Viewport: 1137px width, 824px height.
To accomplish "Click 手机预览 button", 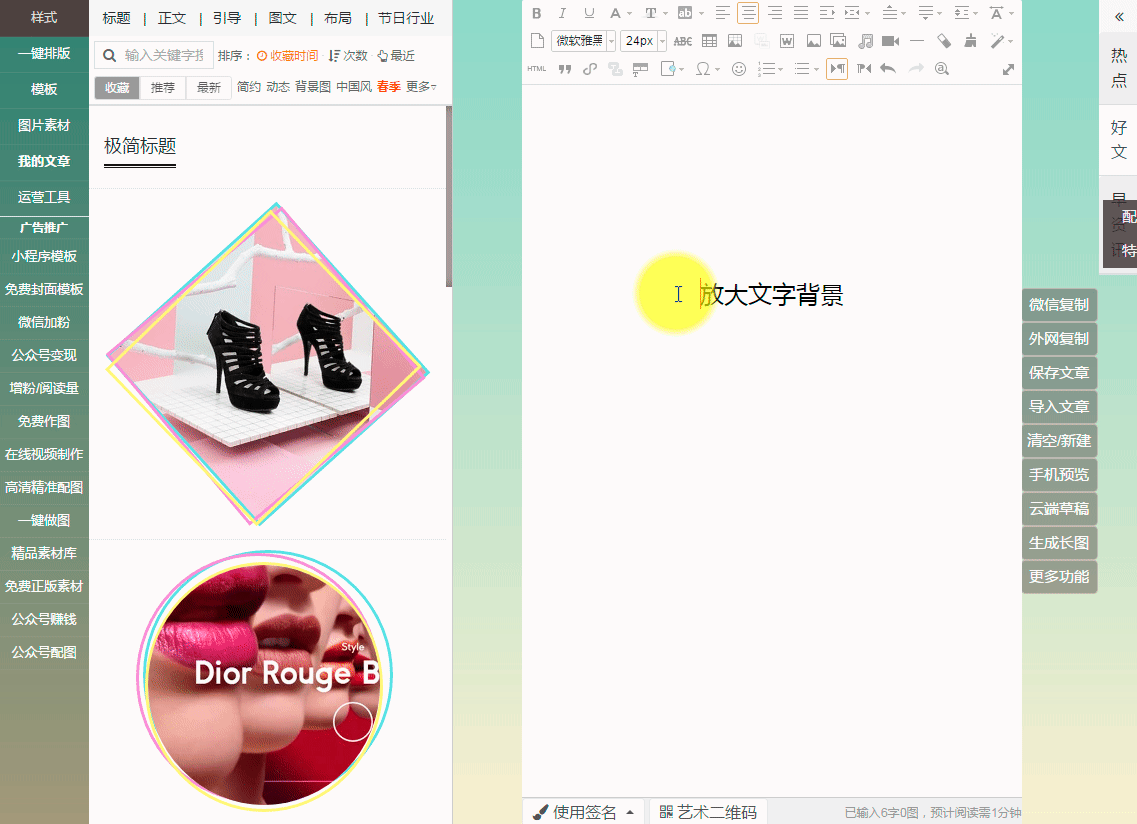I will tap(1059, 474).
